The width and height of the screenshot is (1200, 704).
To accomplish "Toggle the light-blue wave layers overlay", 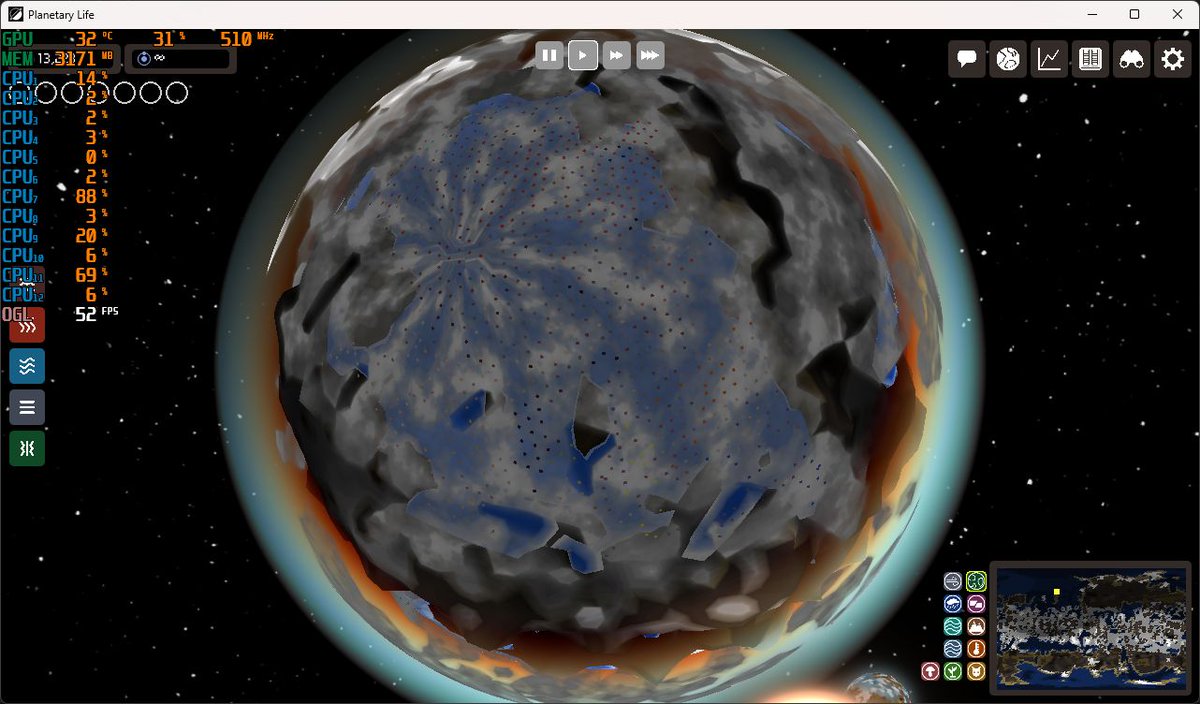I will click(x=953, y=649).
